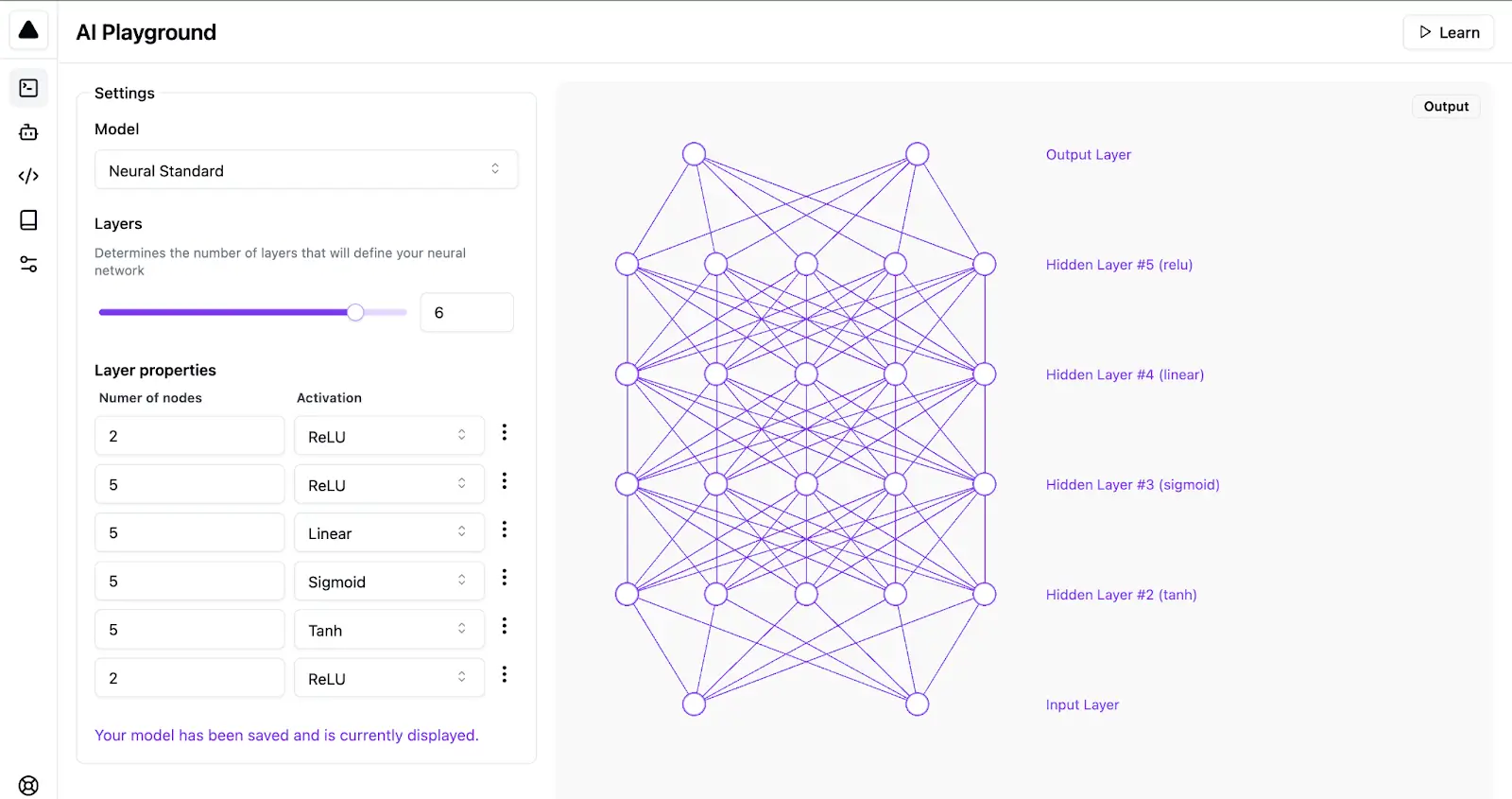Click the layers count field showing 6

[x=467, y=313]
